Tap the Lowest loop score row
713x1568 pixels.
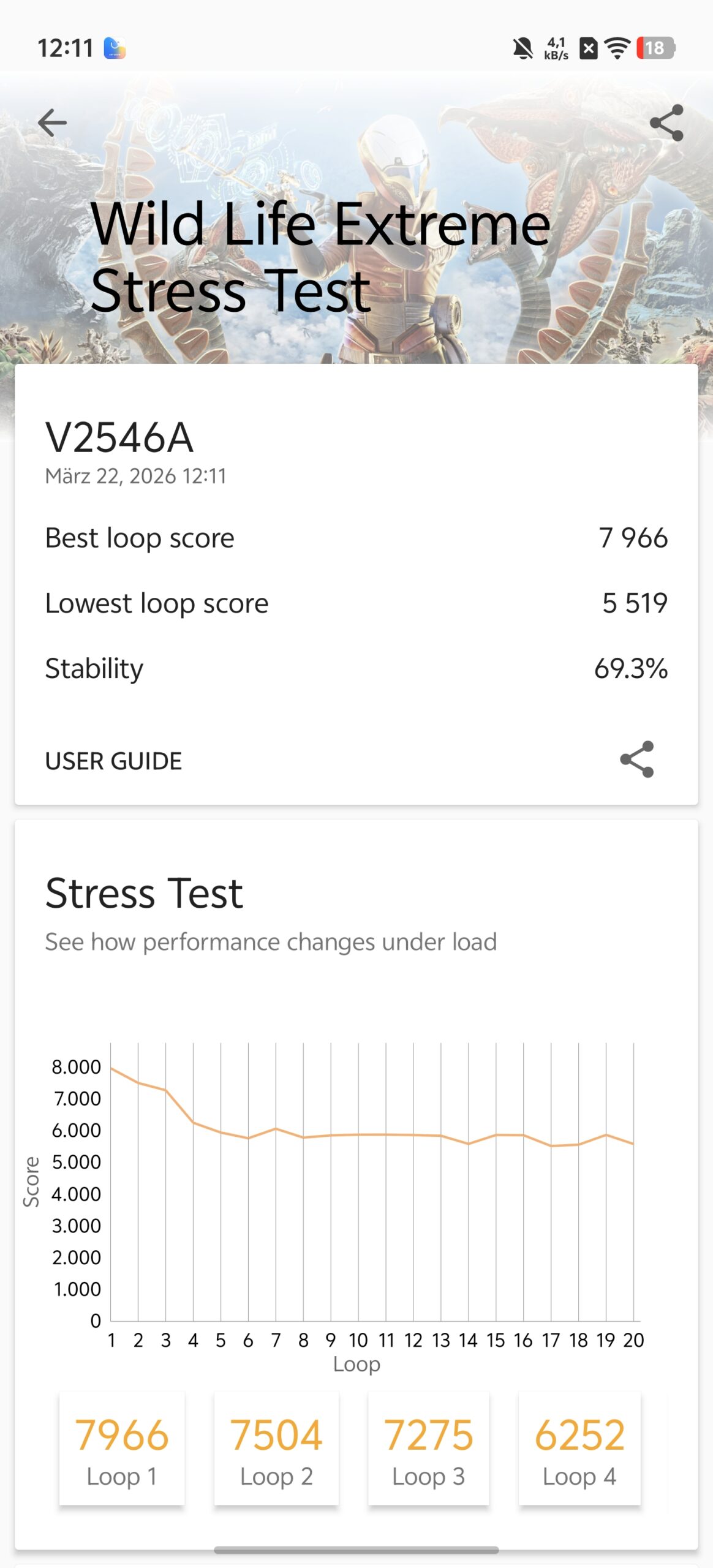(356, 603)
